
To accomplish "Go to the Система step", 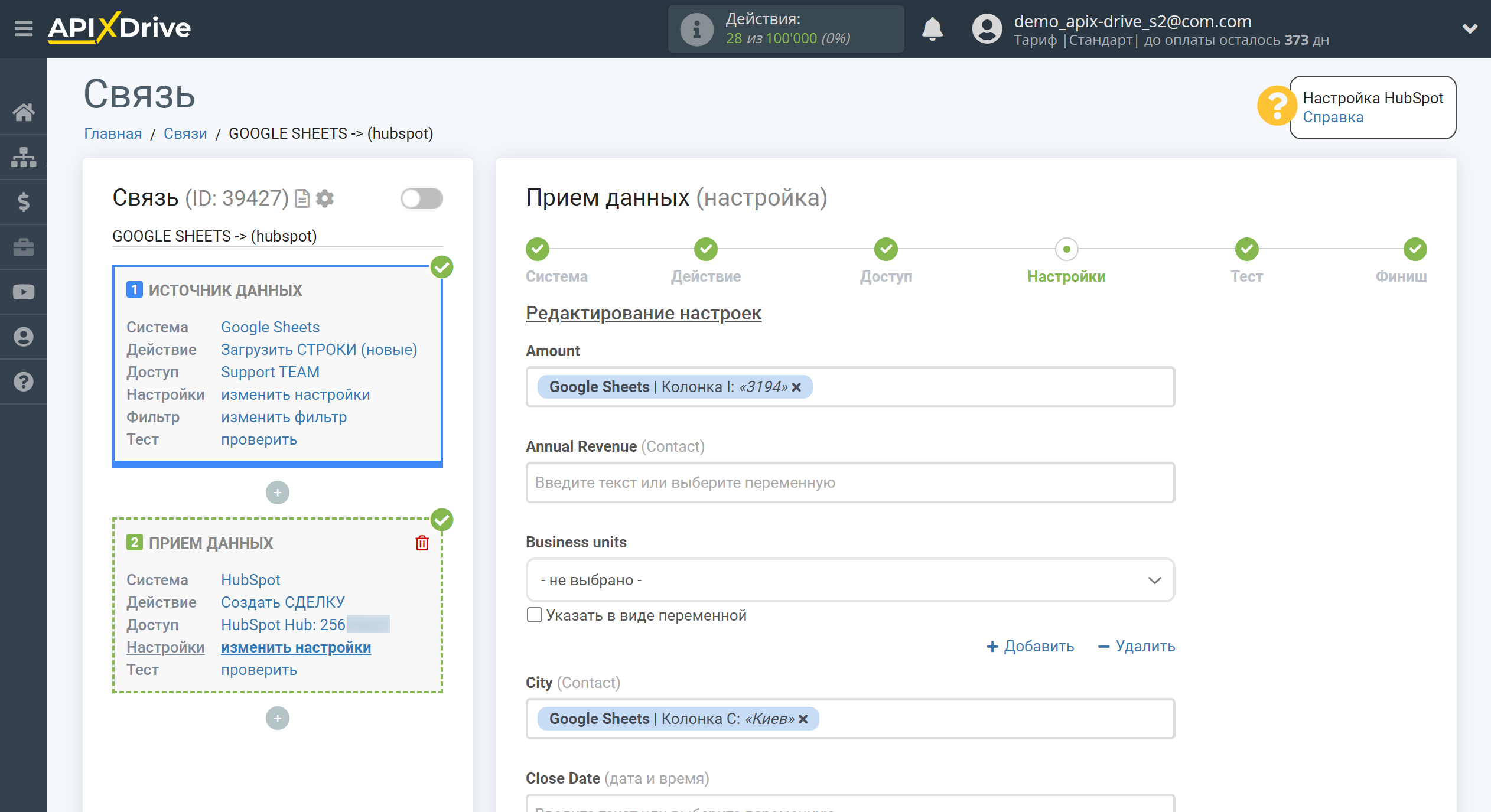I will pyautogui.click(x=538, y=249).
